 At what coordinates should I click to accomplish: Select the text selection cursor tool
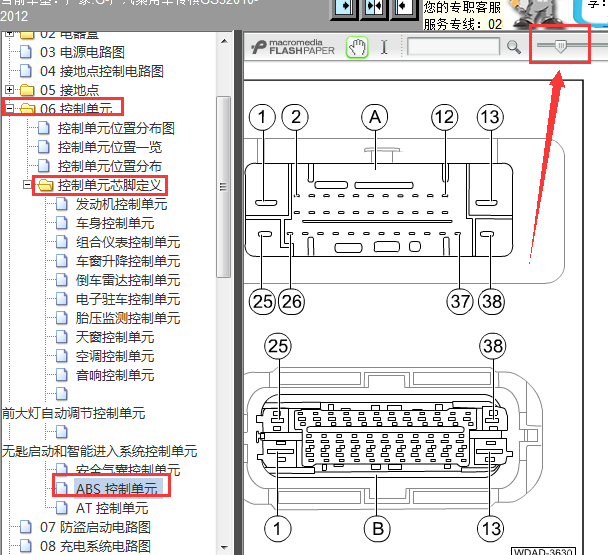pos(384,47)
